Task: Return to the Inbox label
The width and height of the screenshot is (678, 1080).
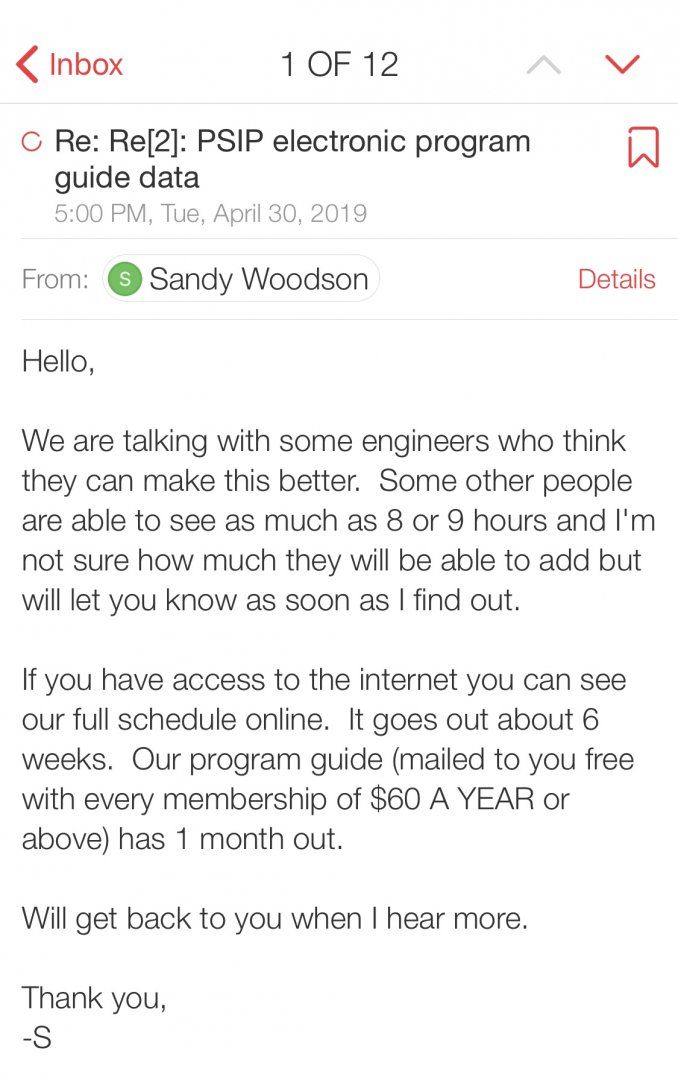Action: coord(85,65)
